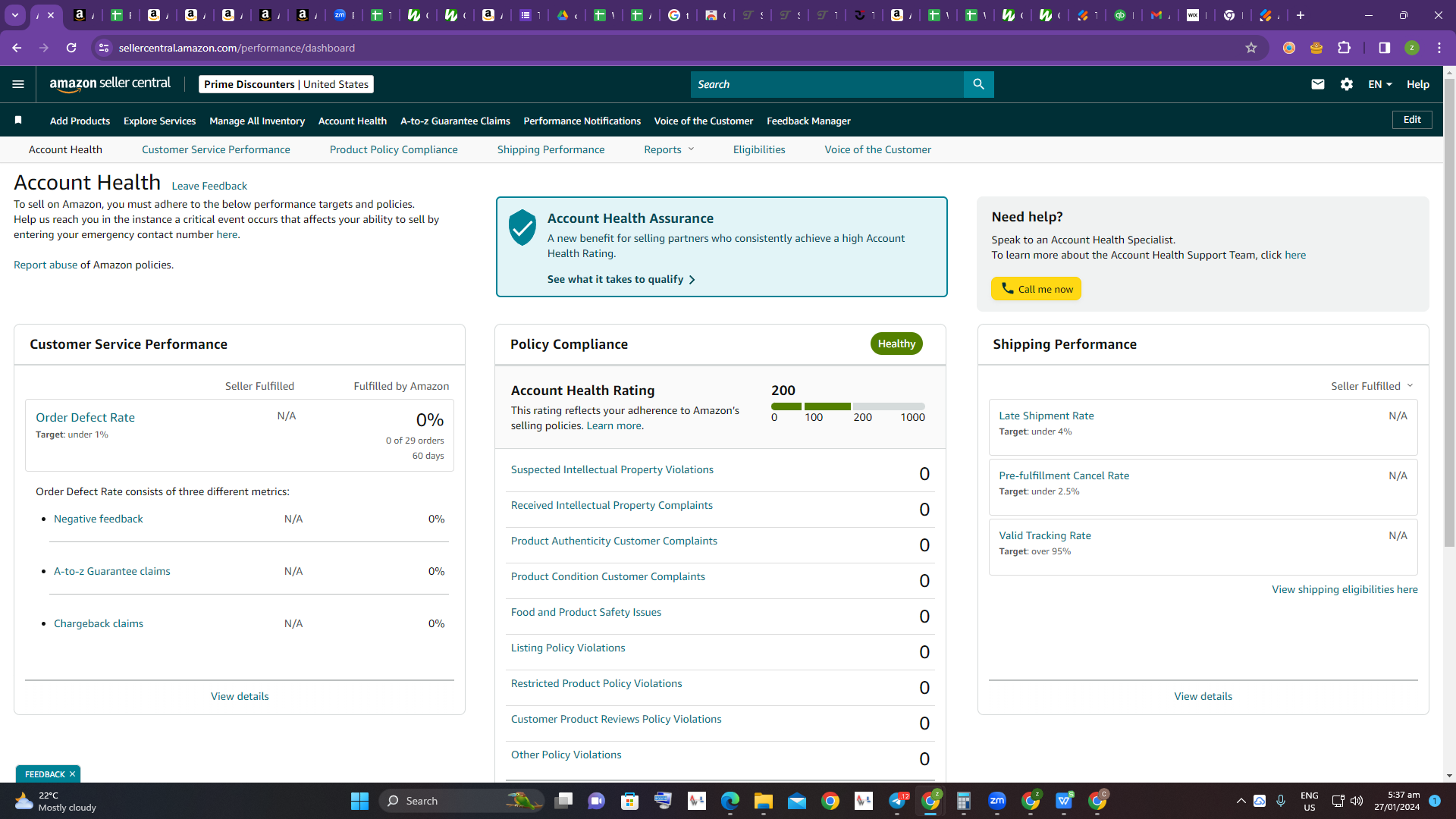The image size is (1456, 819).
Task: Open the Customer Service Performance tab
Action: (x=216, y=149)
